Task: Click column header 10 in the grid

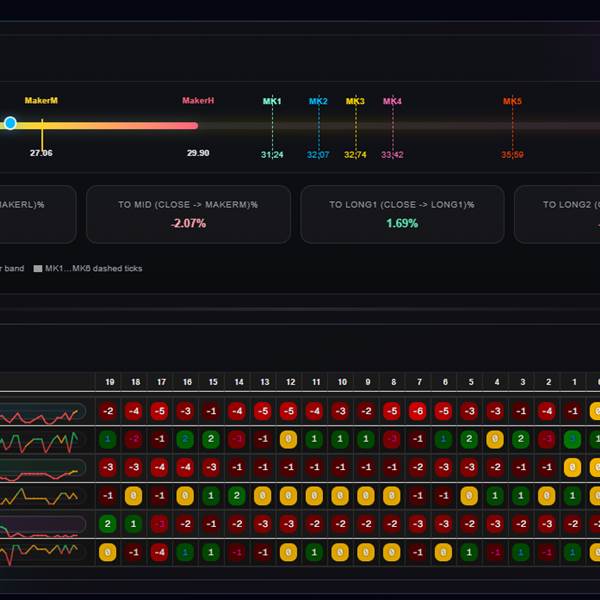Action: pyautogui.click(x=342, y=382)
